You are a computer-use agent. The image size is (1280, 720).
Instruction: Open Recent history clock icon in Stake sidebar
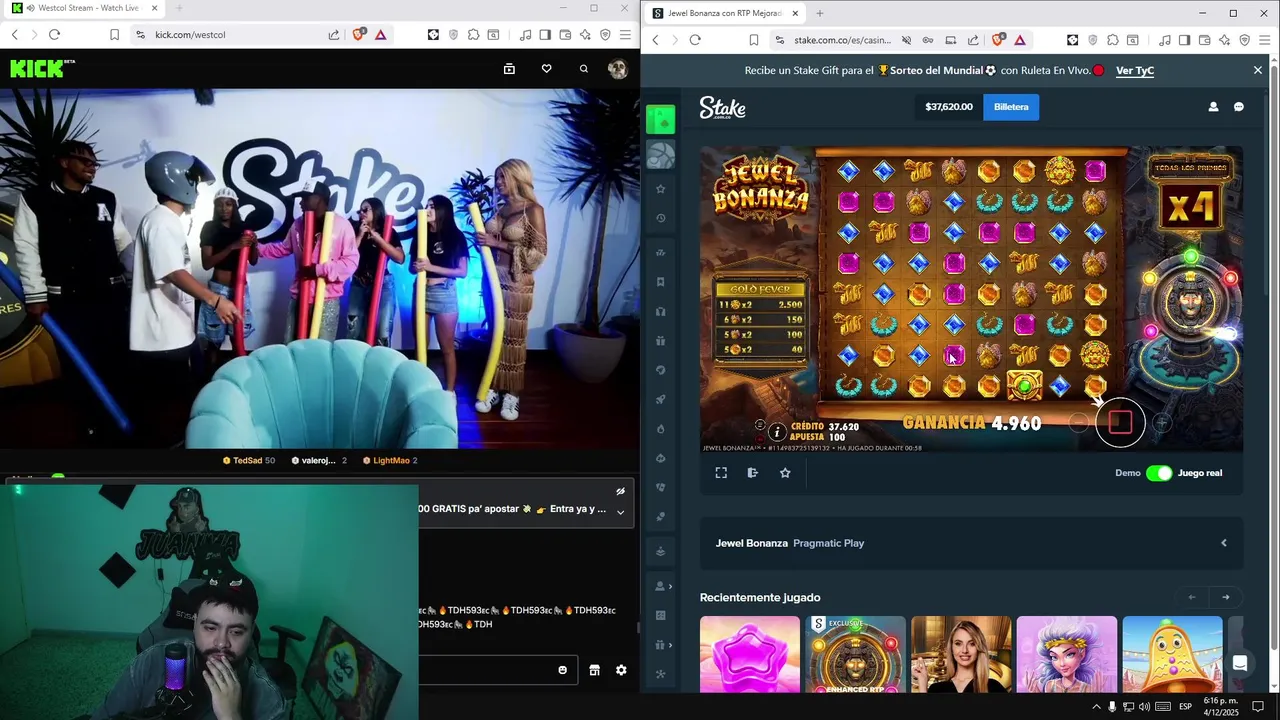[x=660, y=218]
